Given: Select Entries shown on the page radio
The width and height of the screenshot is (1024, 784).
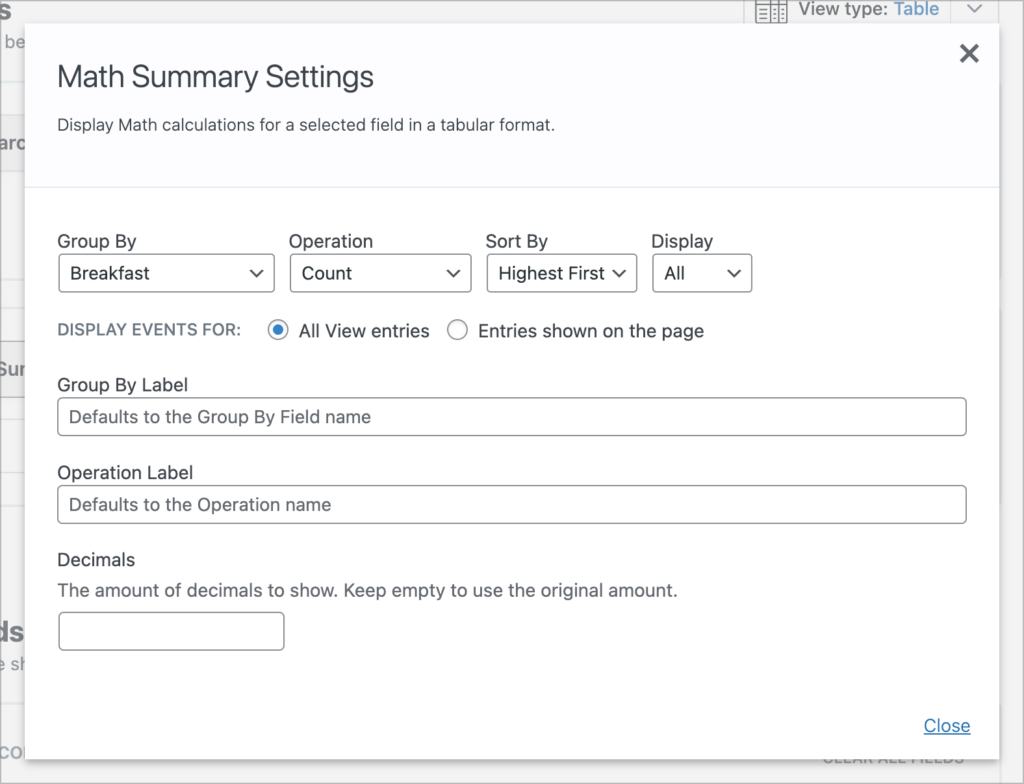Looking at the screenshot, I should tap(457, 331).
